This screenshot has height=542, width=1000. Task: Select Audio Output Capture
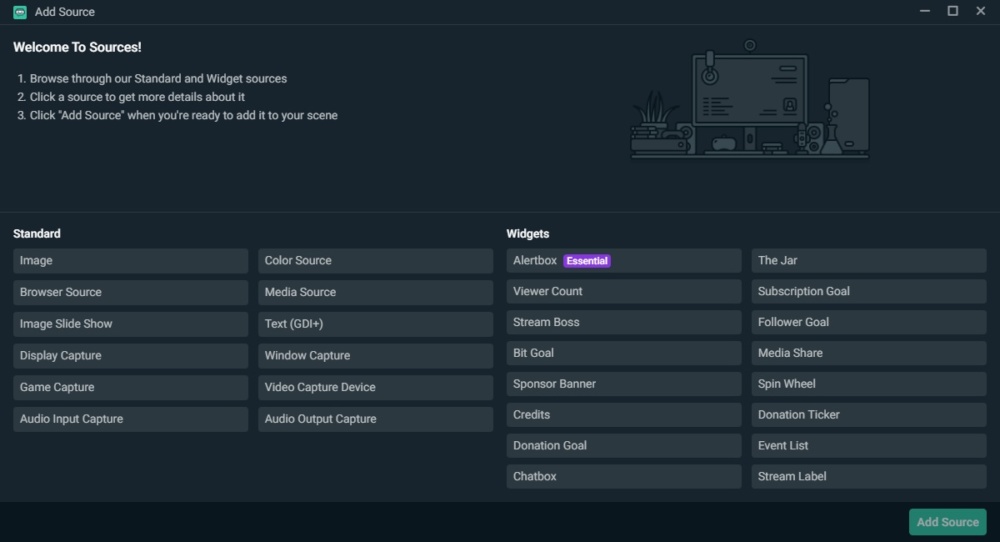(375, 419)
